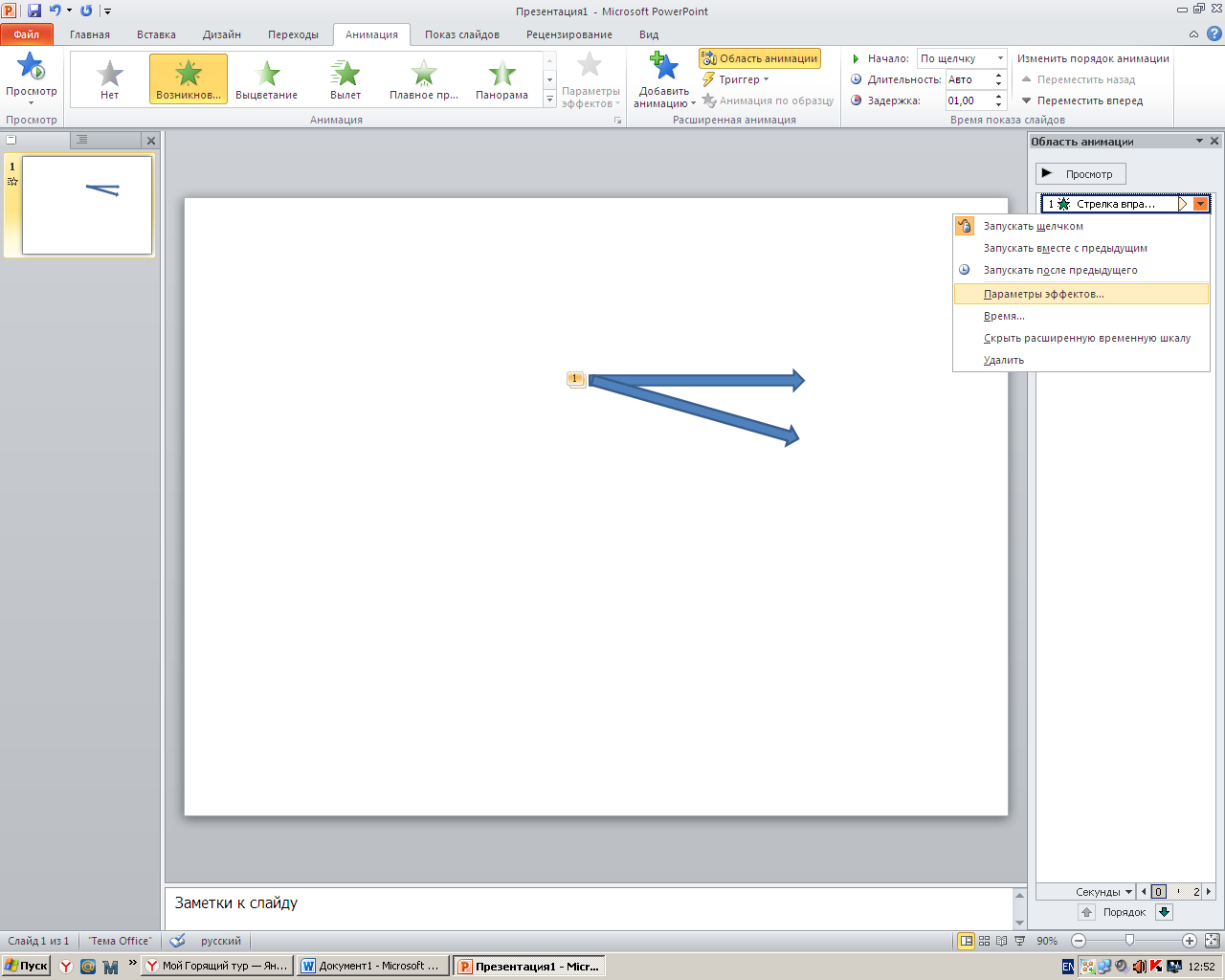Open the Начало dropdown showing По щелчку
Image resolution: width=1225 pixels, height=980 pixels.
coord(962,58)
